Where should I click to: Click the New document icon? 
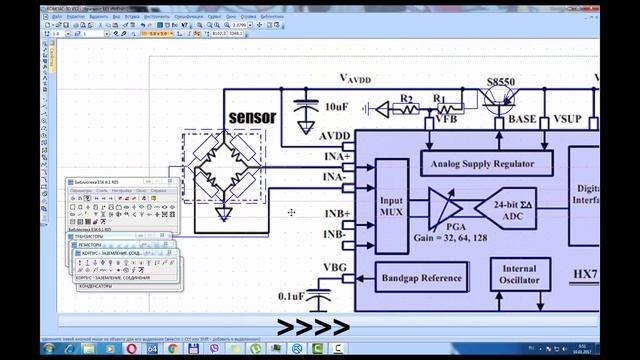(x=47, y=25)
